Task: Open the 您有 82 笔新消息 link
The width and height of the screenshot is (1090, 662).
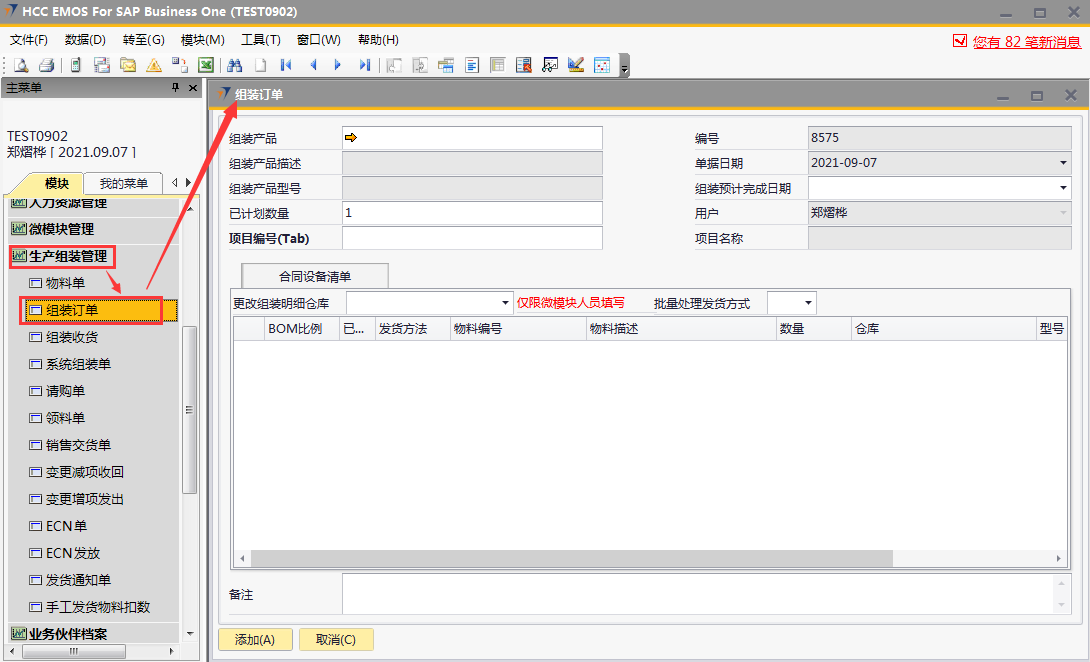Action: pos(1026,42)
